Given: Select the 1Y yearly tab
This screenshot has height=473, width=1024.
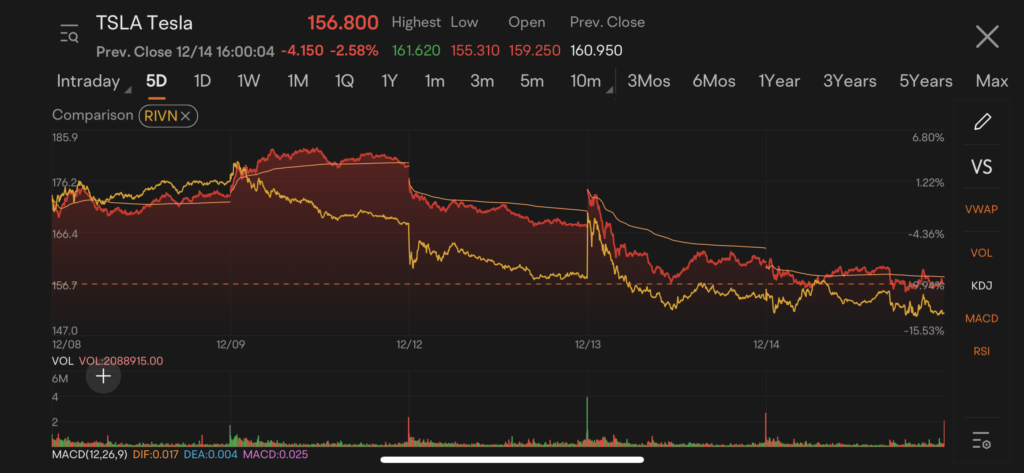Looking at the screenshot, I should (390, 81).
